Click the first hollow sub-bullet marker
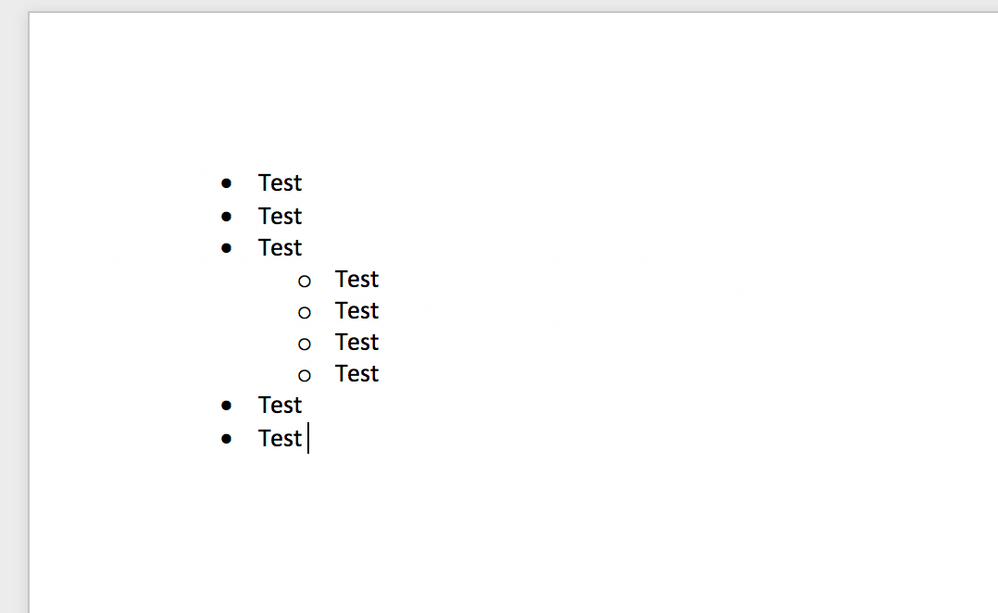The height and width of the screenshot is (613, 998). (x=305, y=281)
